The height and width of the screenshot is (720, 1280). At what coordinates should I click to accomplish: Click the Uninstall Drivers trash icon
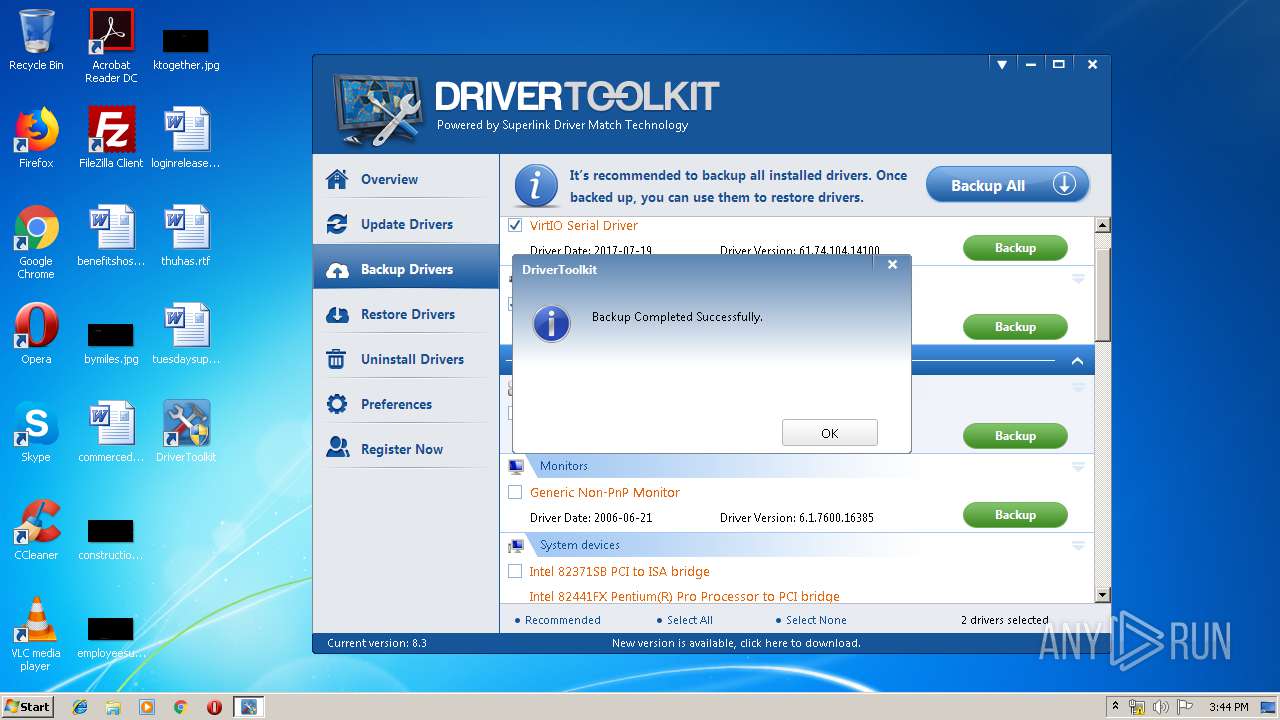pos(337,359)
